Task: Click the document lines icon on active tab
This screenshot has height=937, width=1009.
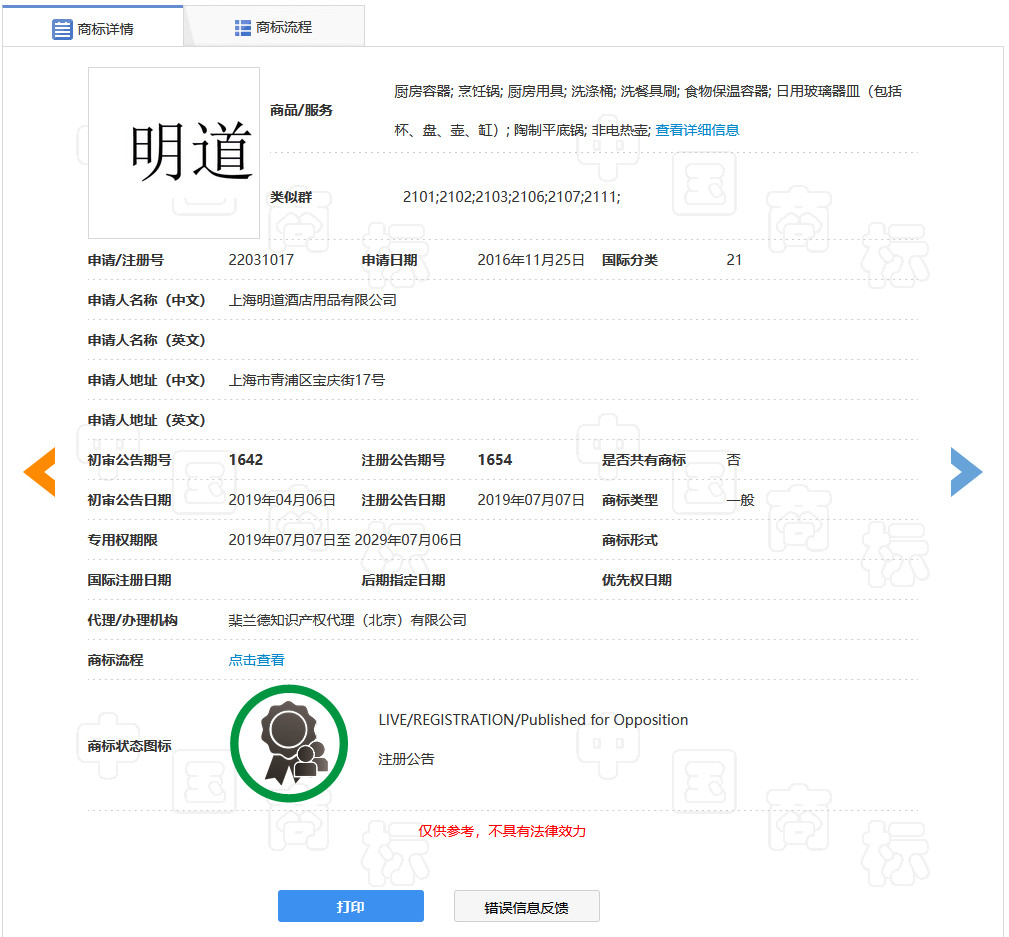Action: (60, 27)
